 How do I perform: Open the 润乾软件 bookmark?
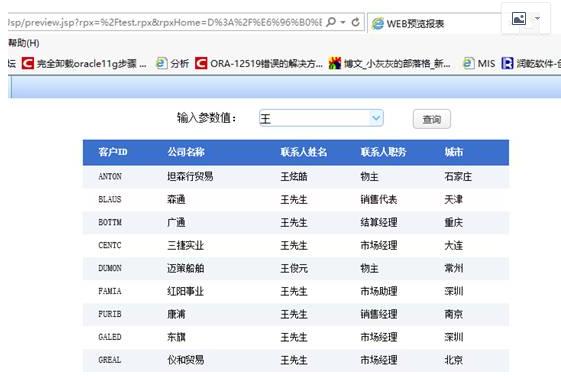pyautogui.click(x=531, y=64)
